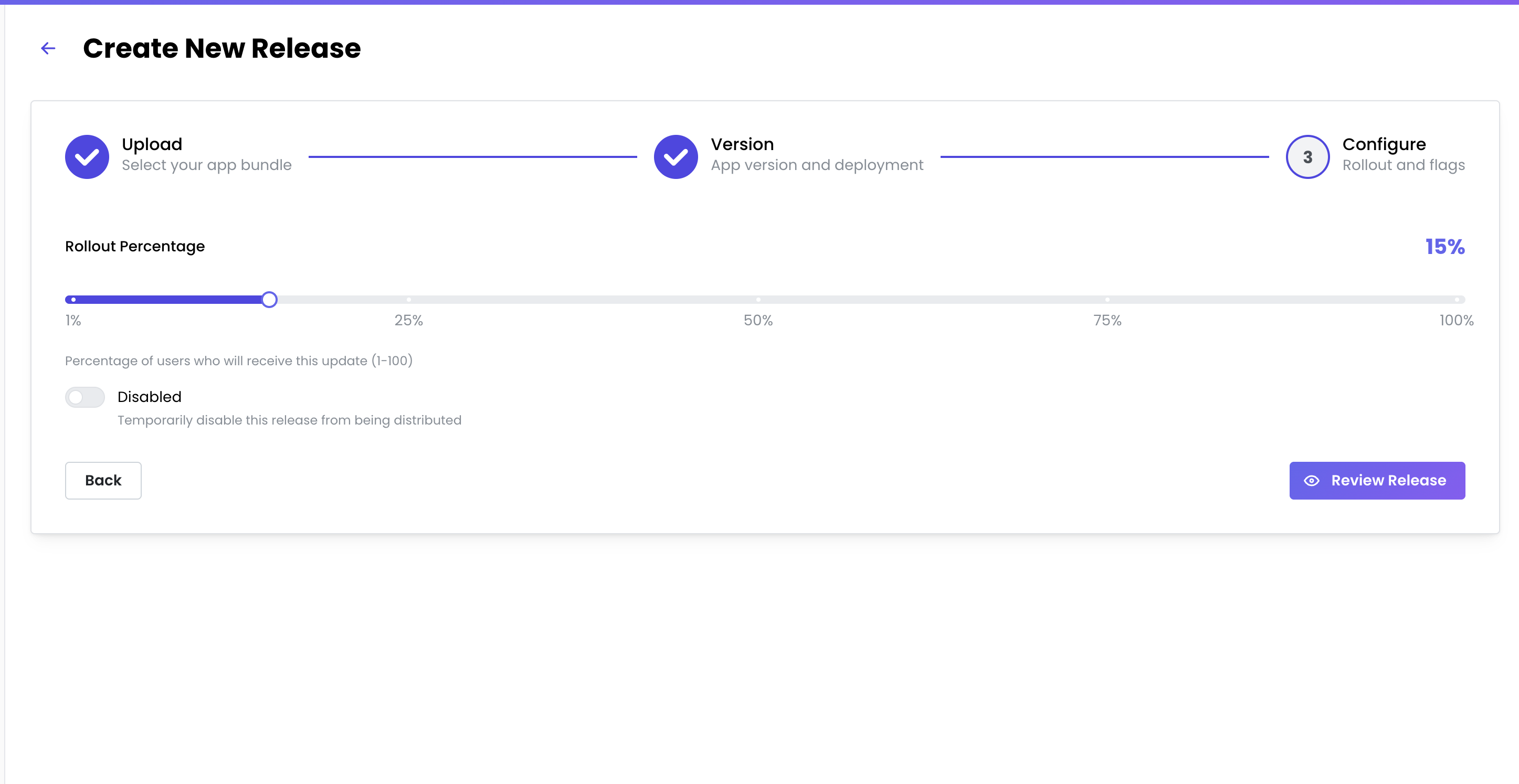
Task: Set rollout slider to the 25% mark
Action: pyautogui.click(x=409, y=300)
